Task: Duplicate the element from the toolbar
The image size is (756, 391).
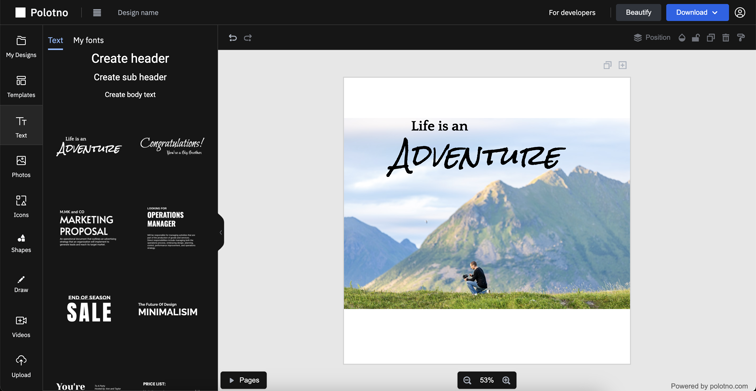Action: (x=711, y=38)
